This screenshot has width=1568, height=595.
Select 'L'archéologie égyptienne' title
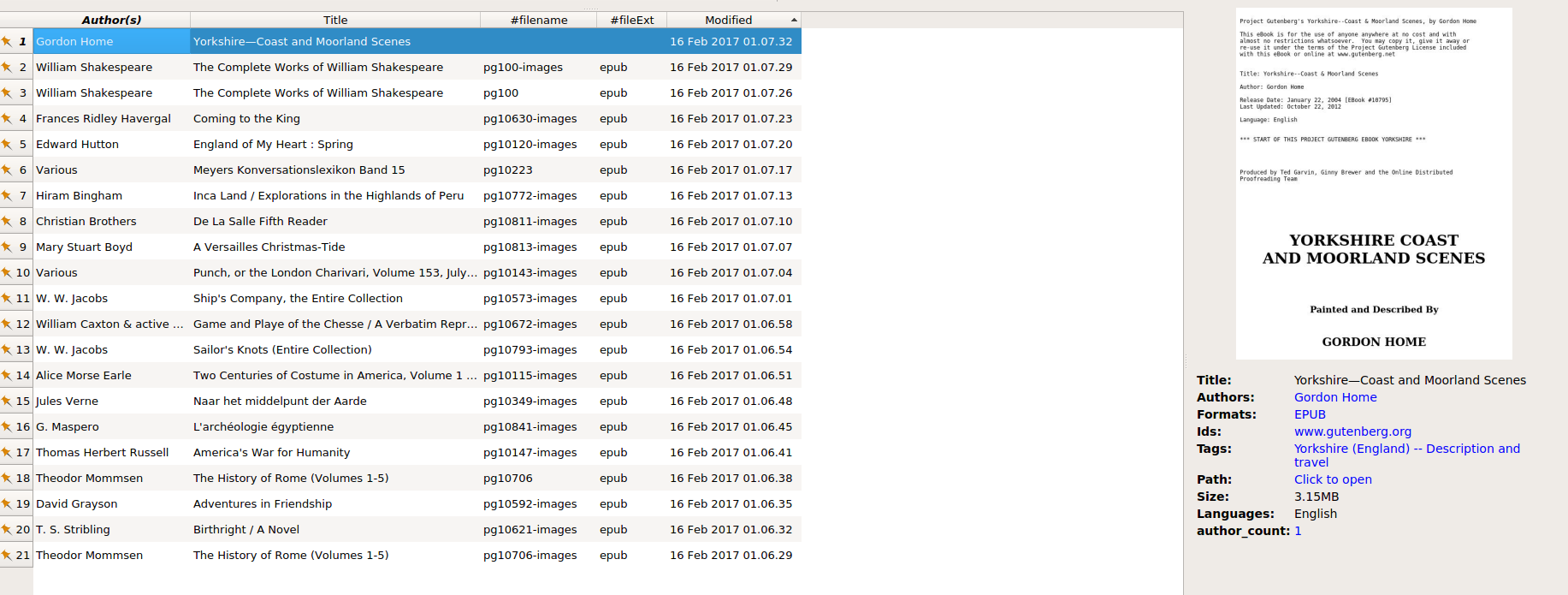[335, 426]
